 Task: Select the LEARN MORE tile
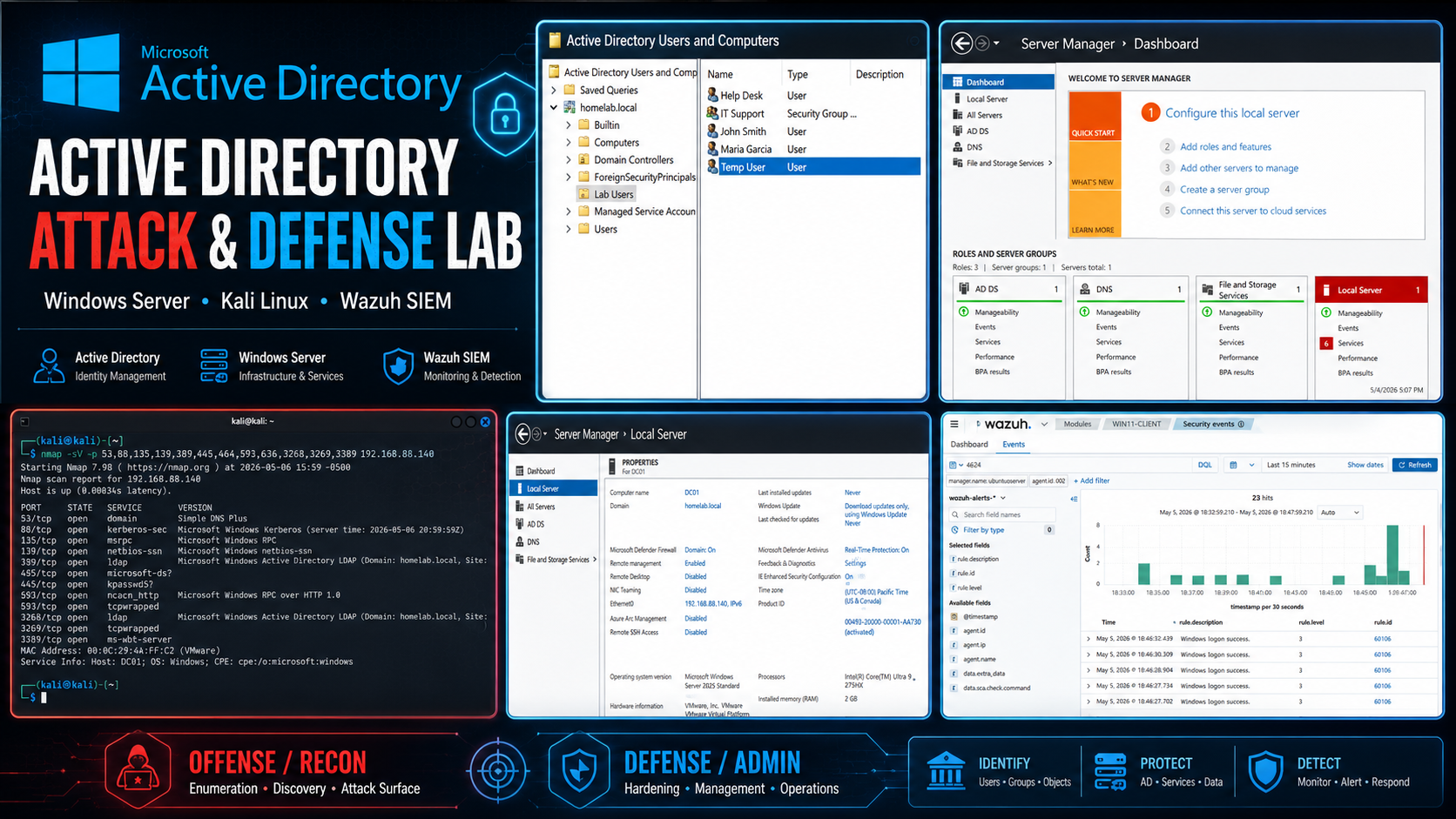click(1094, 214)
